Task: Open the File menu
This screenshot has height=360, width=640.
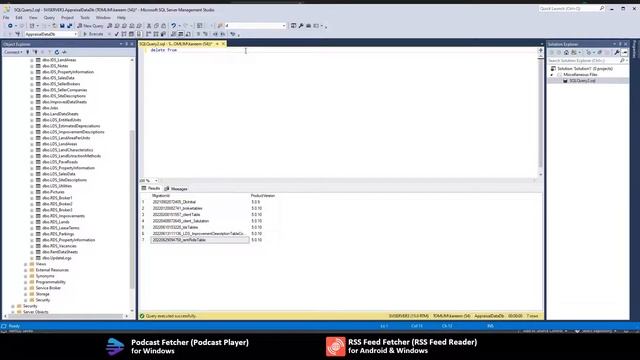Action: click(6, 18)
